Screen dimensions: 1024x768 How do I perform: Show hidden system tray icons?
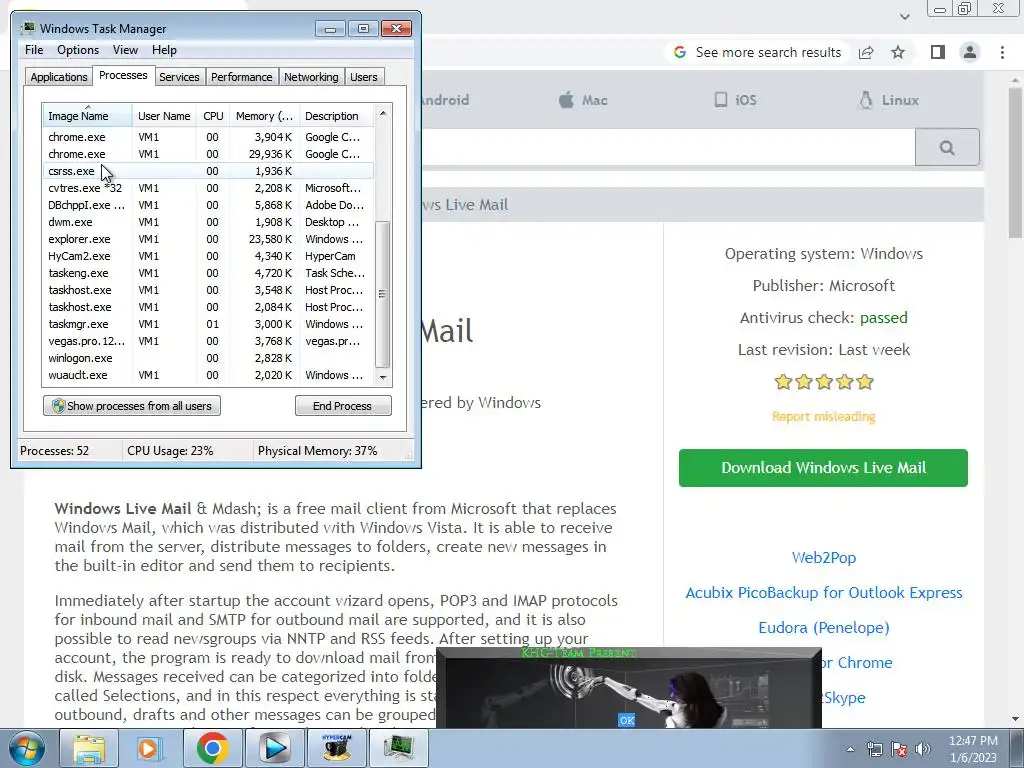[850, 749]
